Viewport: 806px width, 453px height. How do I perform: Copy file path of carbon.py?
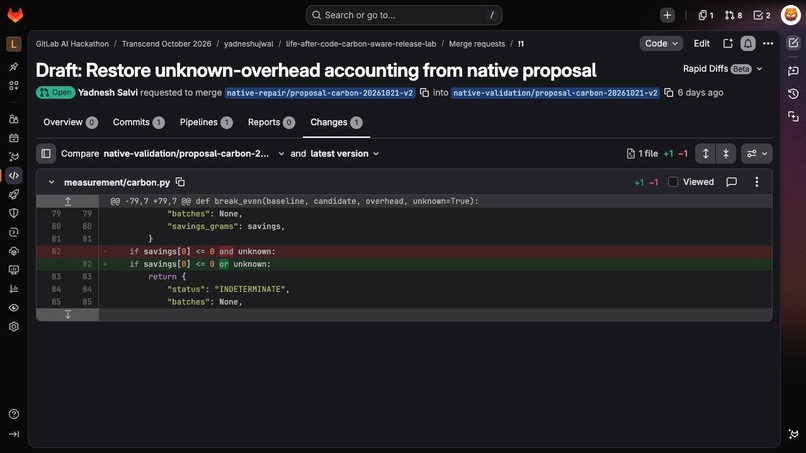click(180, 182)
